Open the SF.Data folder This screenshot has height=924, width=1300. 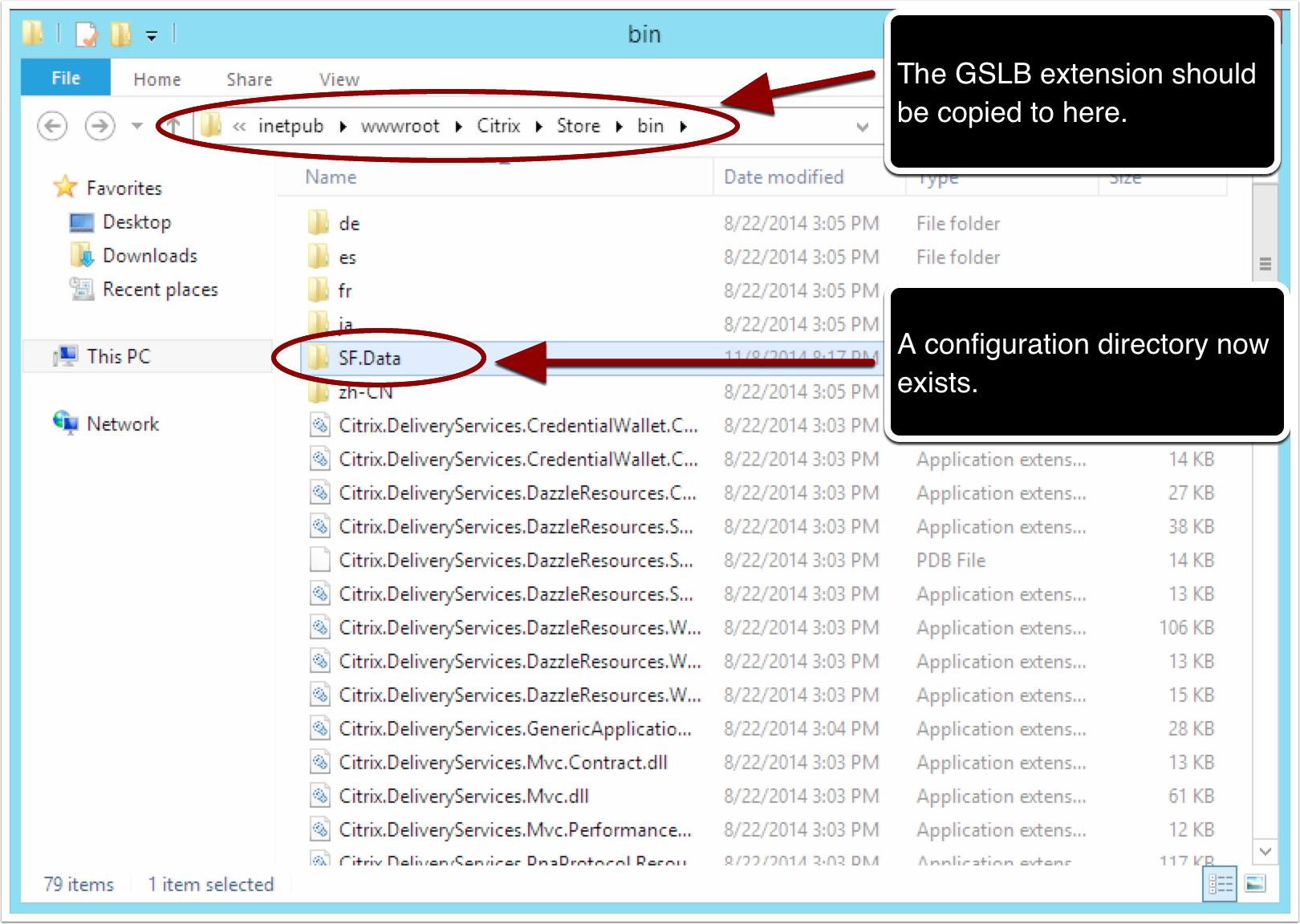coord(368,359)
